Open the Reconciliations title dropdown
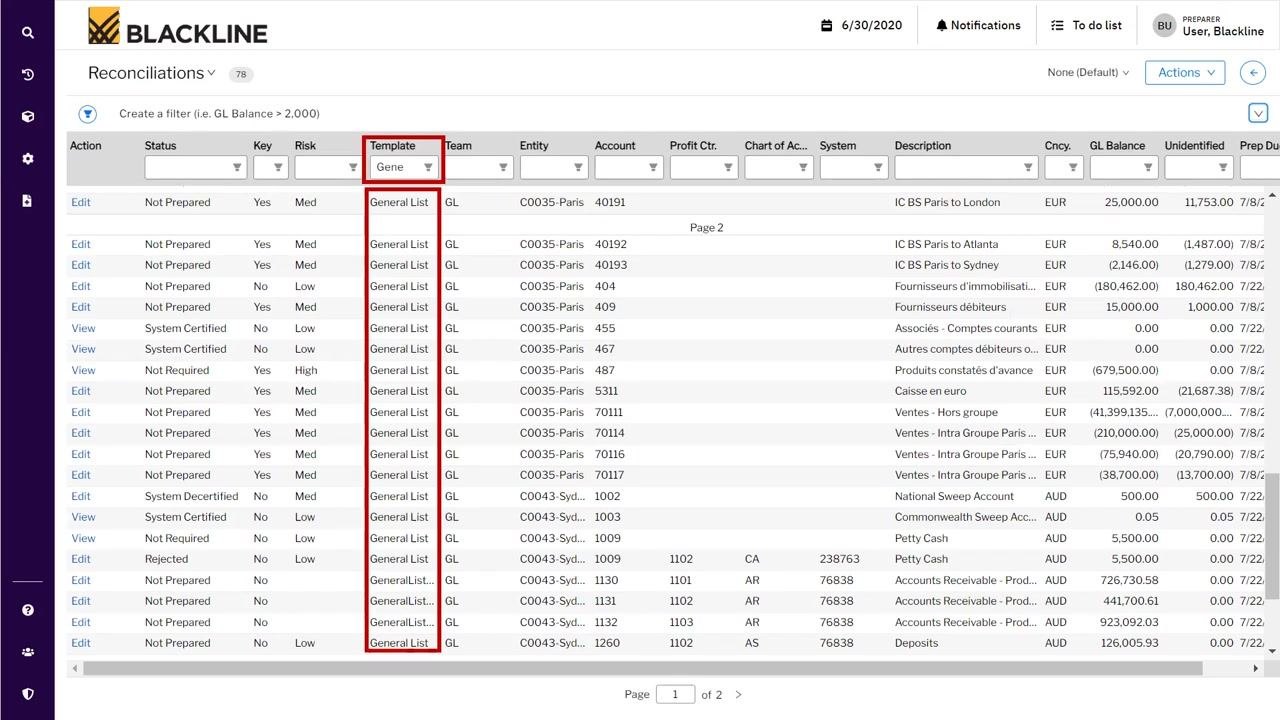Viewport: 1280px width, 720px height. 152,73
